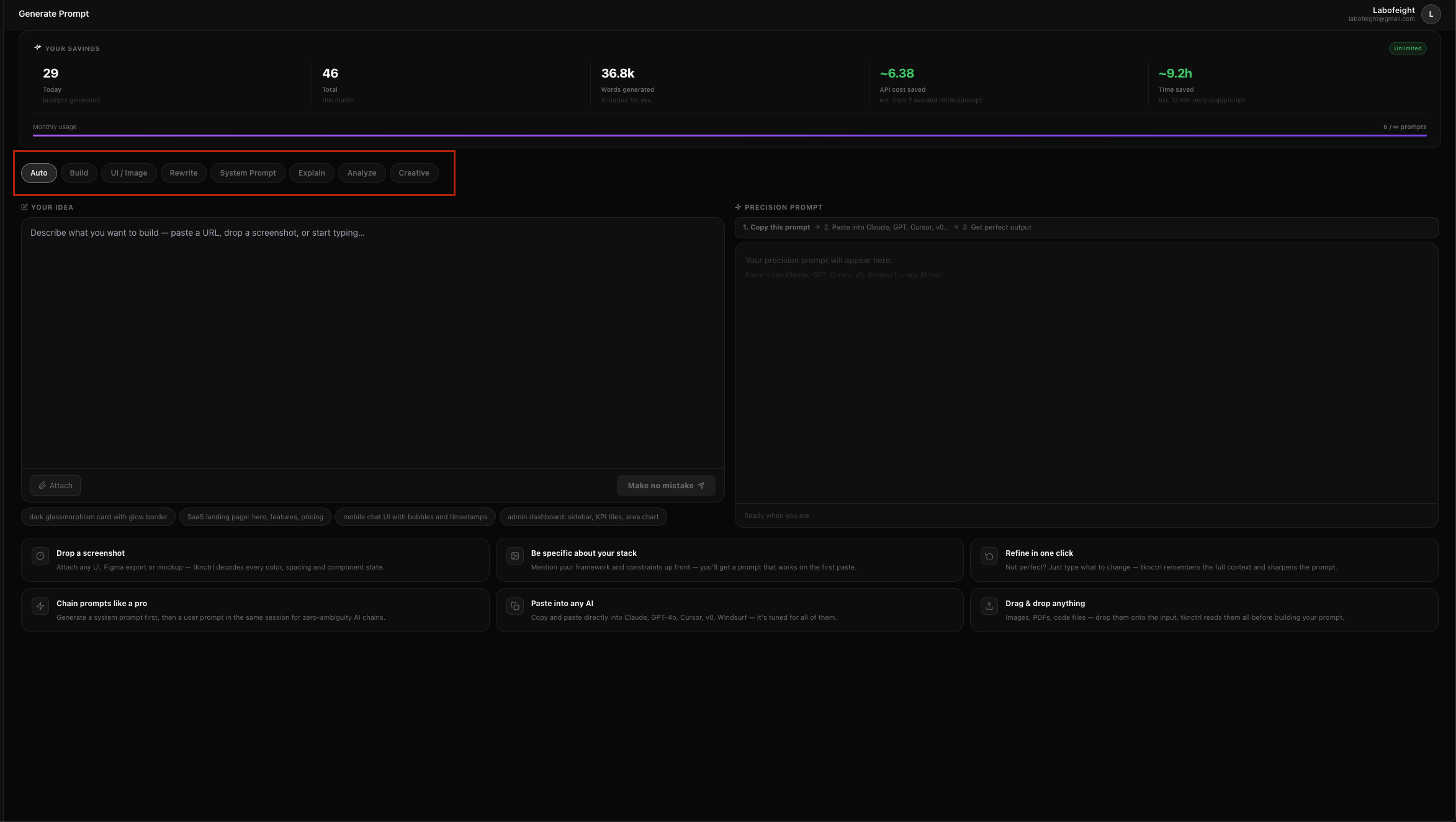Use the dark glassmorphism card suggestion chip
The image size is (1456, 822).
pos(98,517)
